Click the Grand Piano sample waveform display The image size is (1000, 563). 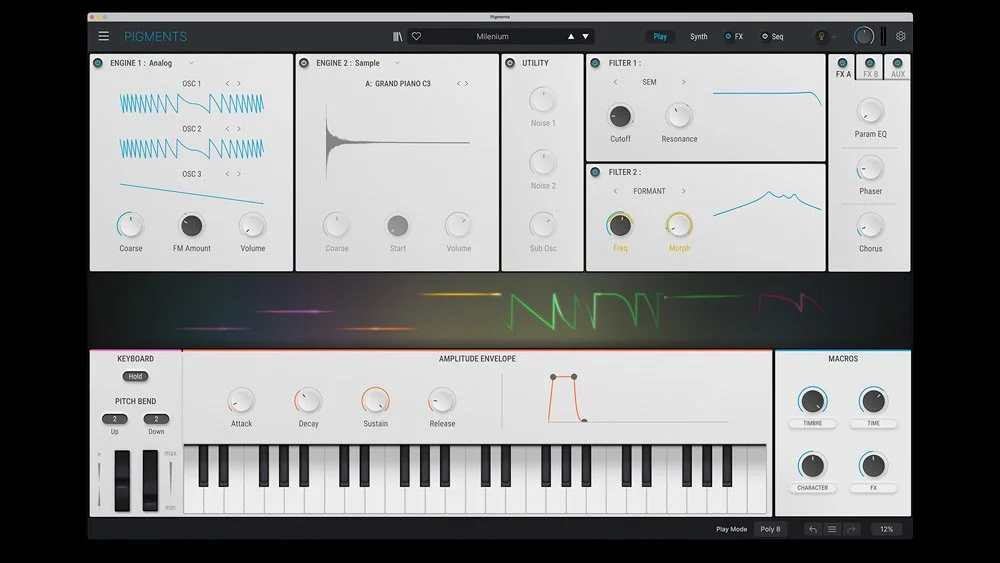[397, 143]
